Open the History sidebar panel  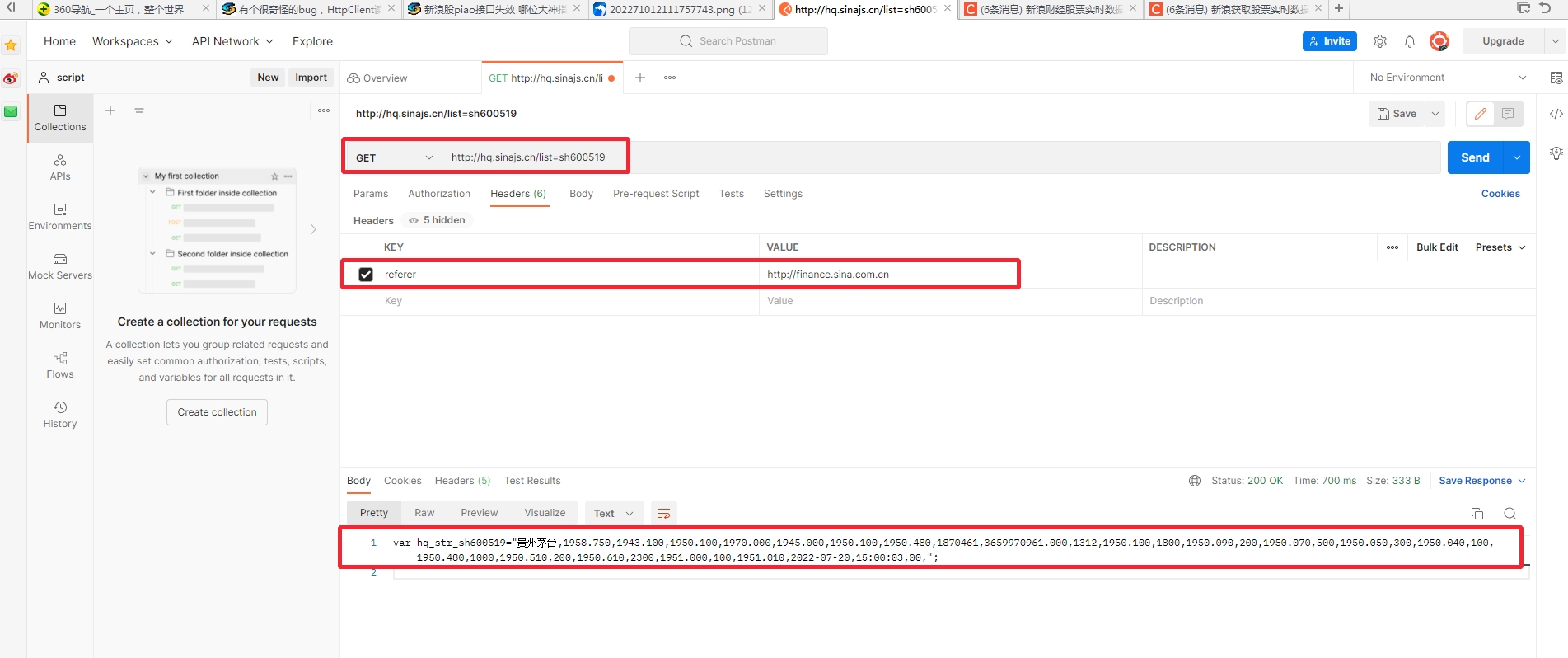60,415
